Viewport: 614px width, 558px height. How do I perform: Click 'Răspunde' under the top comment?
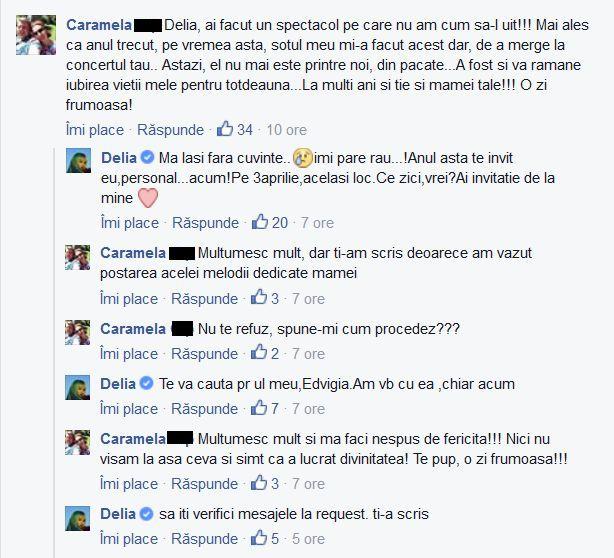(170, 130)
